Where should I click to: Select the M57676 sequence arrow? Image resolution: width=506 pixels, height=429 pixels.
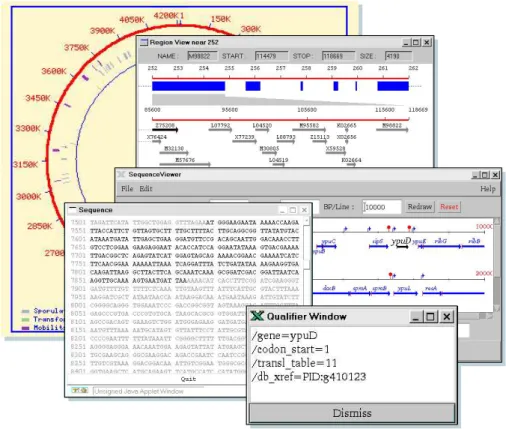tap(185, 164)
